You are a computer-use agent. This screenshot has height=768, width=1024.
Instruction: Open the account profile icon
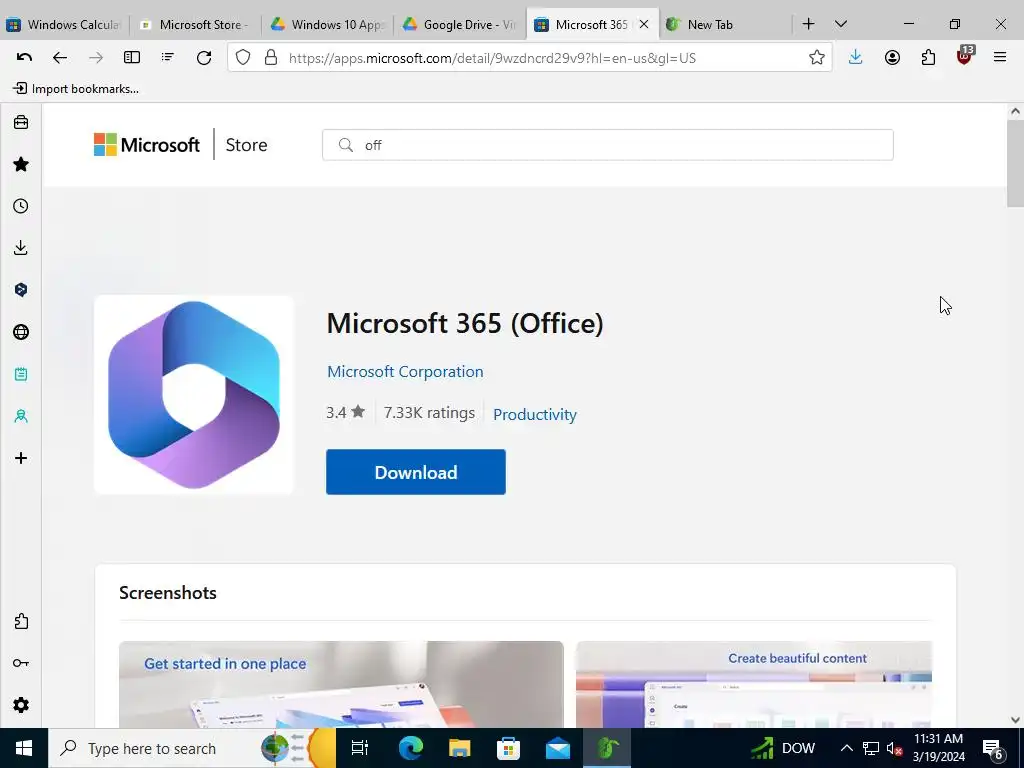point(892,57)
